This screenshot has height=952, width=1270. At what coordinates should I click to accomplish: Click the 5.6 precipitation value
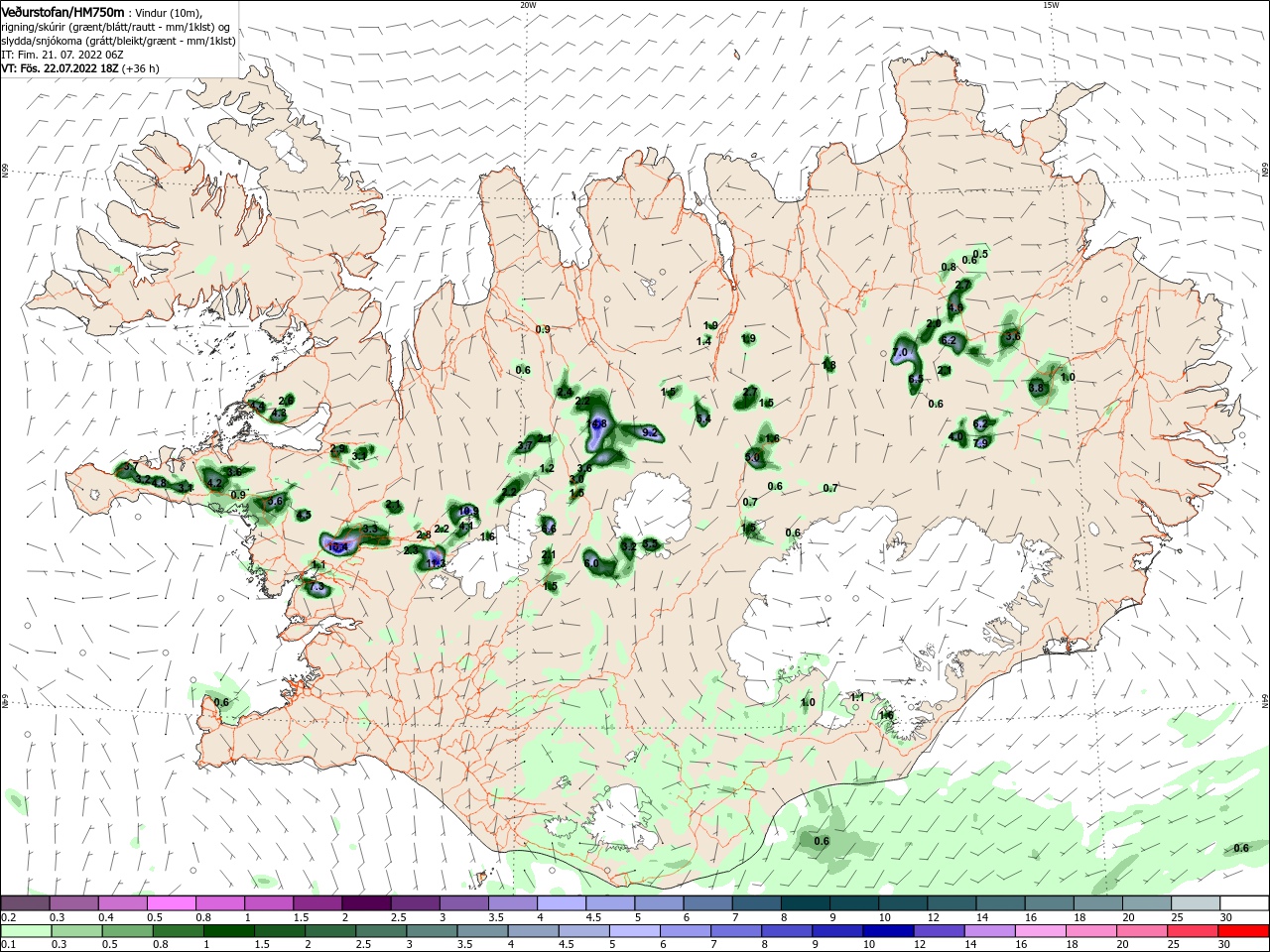(276, 502)
